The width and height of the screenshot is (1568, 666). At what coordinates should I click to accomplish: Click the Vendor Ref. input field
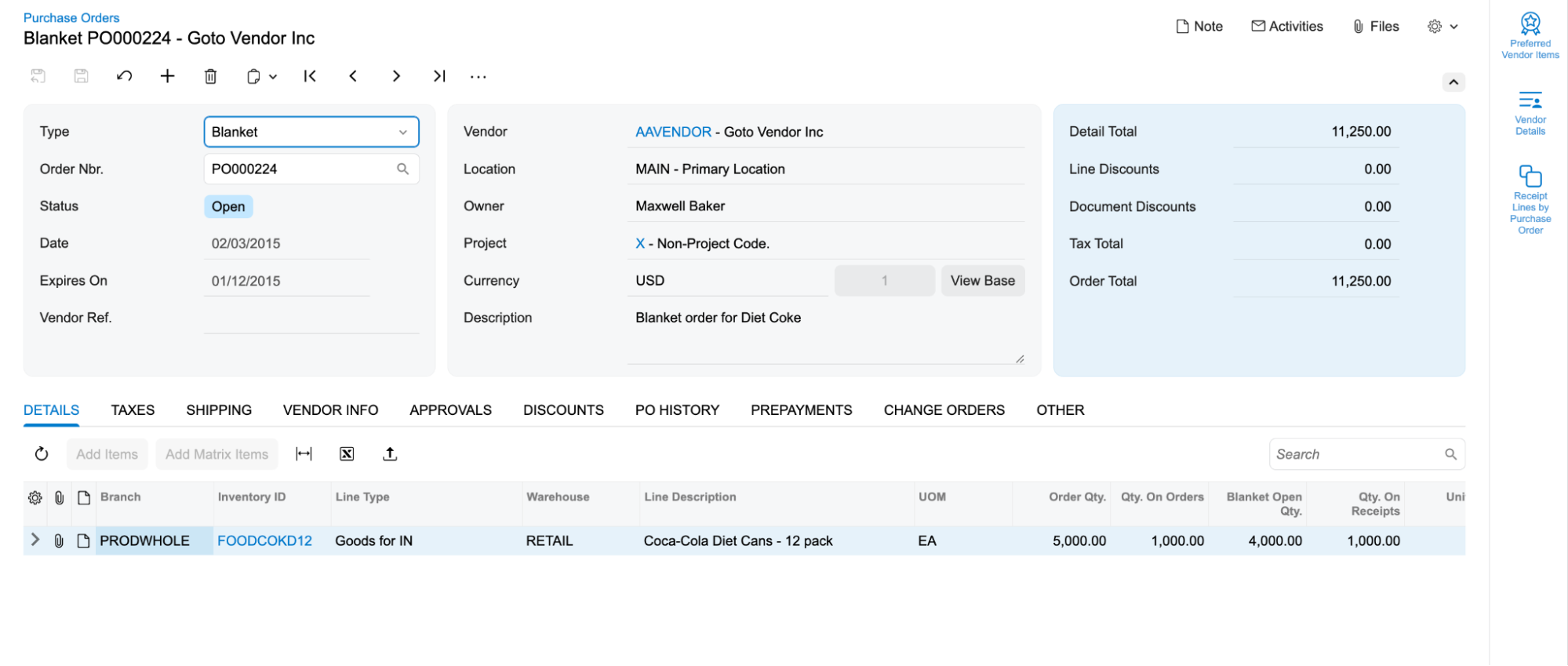311,318
